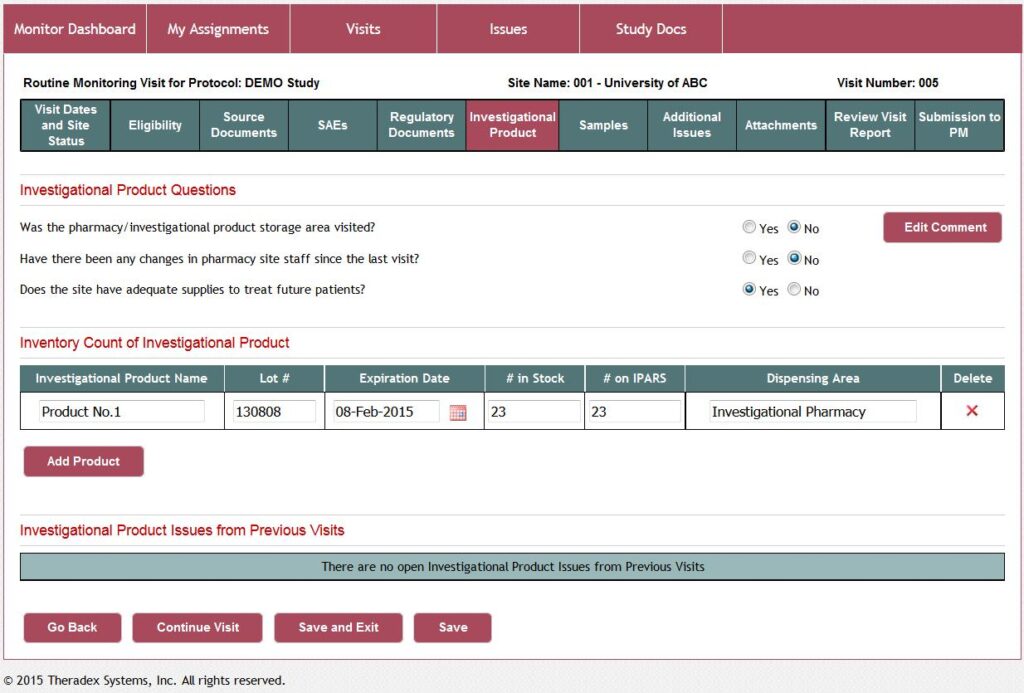Focus the Dispensing Area text field
Screen dimensions: 1024x693
(812, 411)
